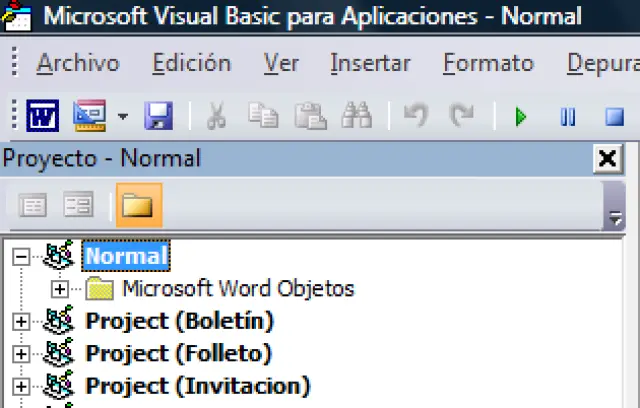640x408 pixels.
Task: Save the Normal project with the floppy icon
Action: (158, 116)
